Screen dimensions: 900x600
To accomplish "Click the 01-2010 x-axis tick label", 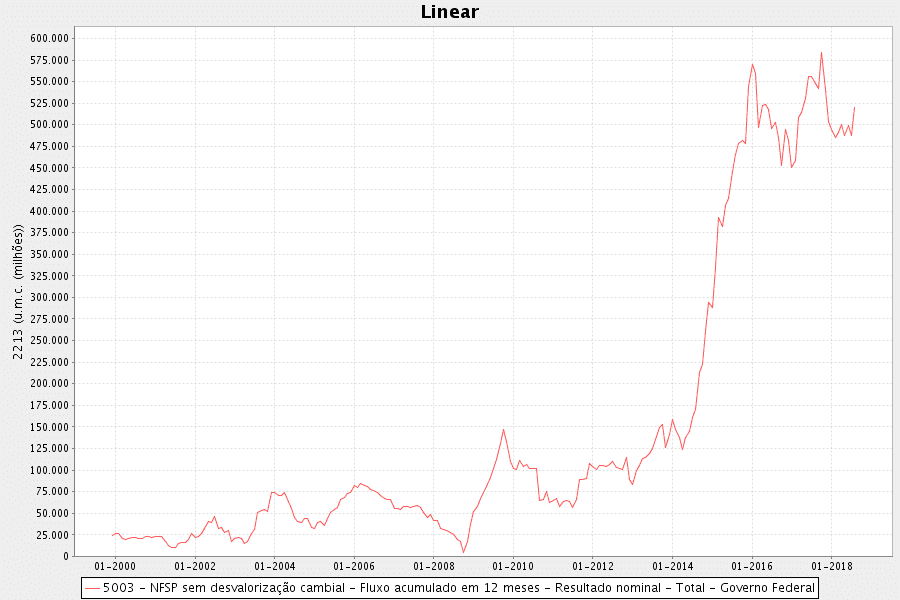I will pyautogui.click(x=513, y=566).
